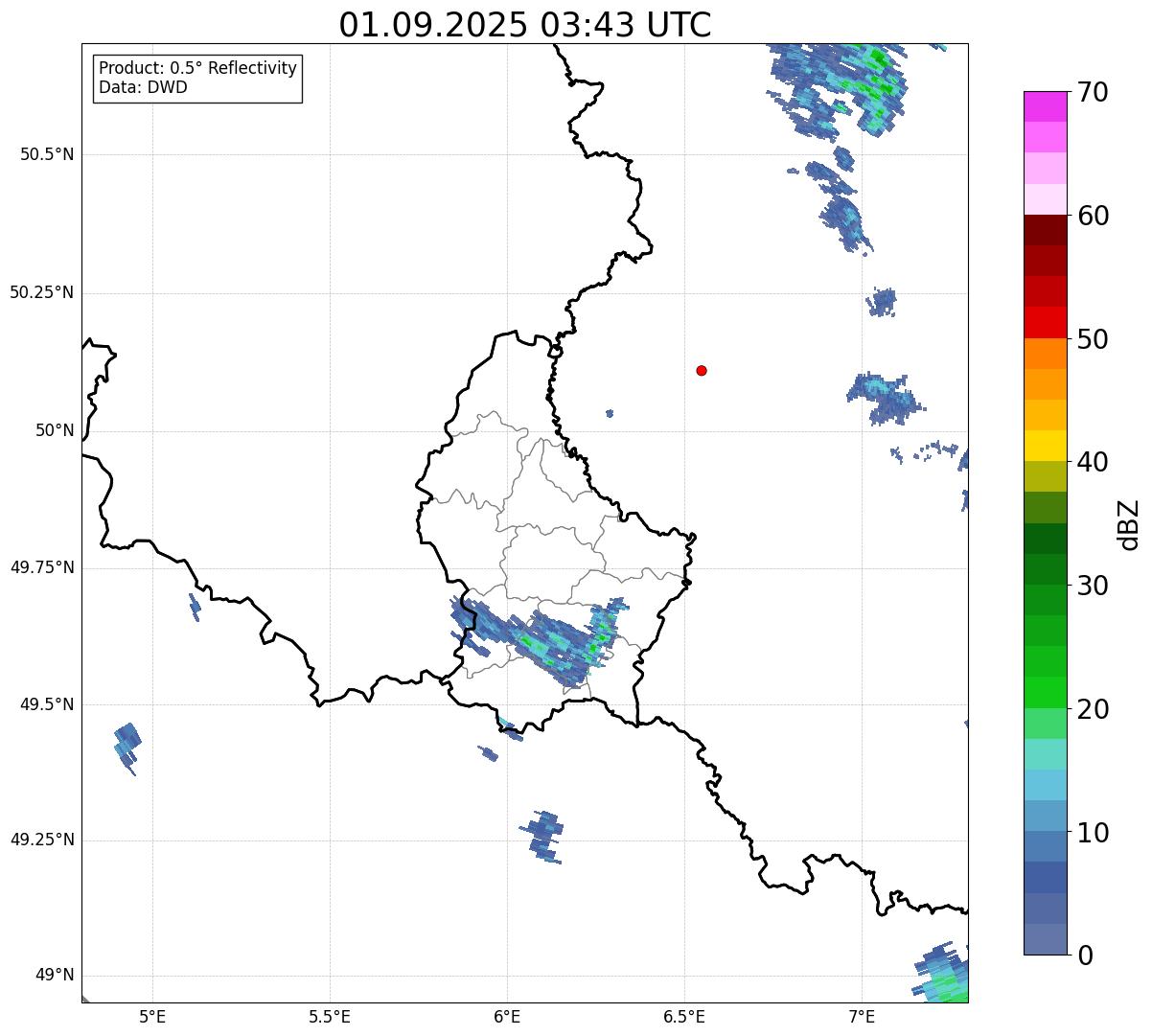1152x1036 pixels.
Task: Pick the dark maroon colorbar swatch below 60
Action: pyautogui.click(x=1045, y=230)
